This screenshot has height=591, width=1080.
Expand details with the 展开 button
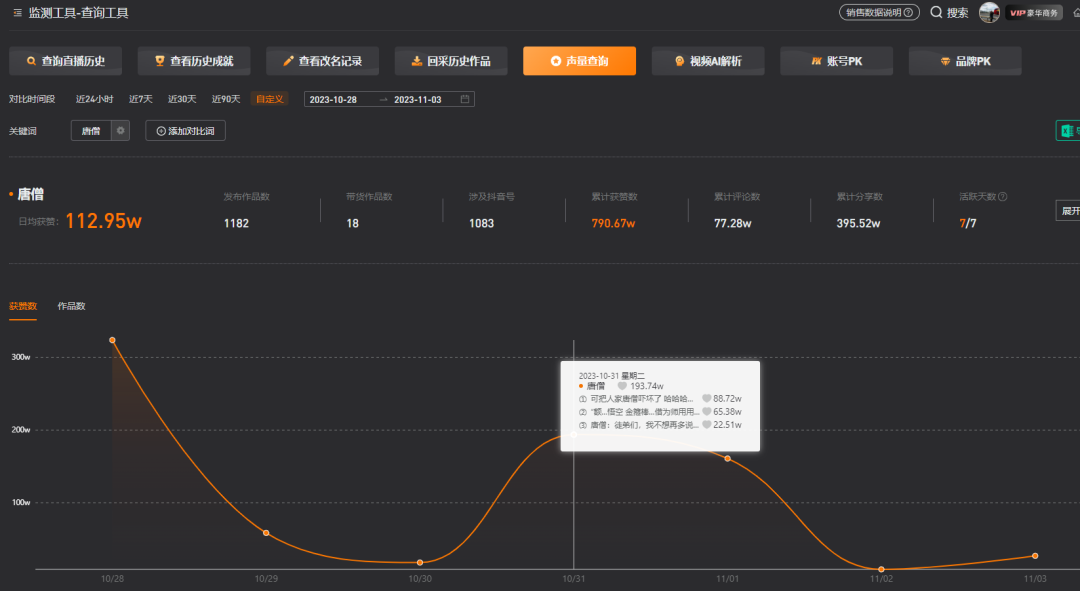(x=1068, y=211)
